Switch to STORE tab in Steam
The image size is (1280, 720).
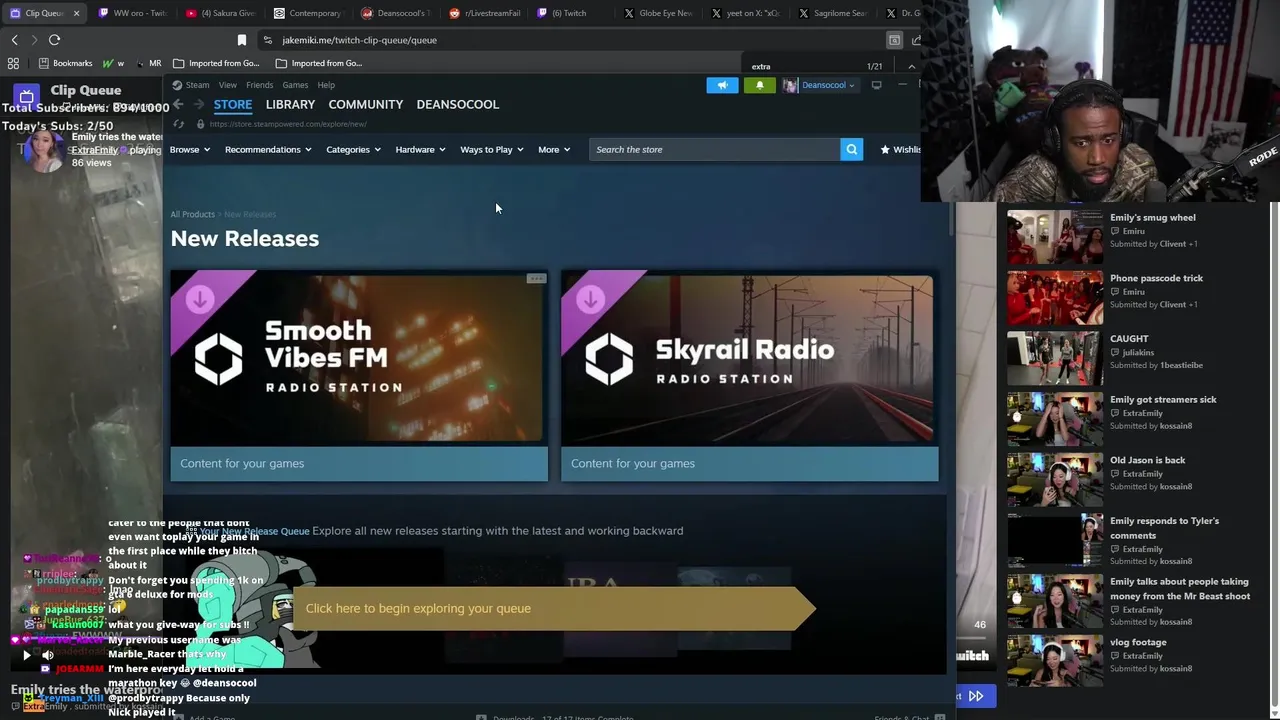pos(232,104)
